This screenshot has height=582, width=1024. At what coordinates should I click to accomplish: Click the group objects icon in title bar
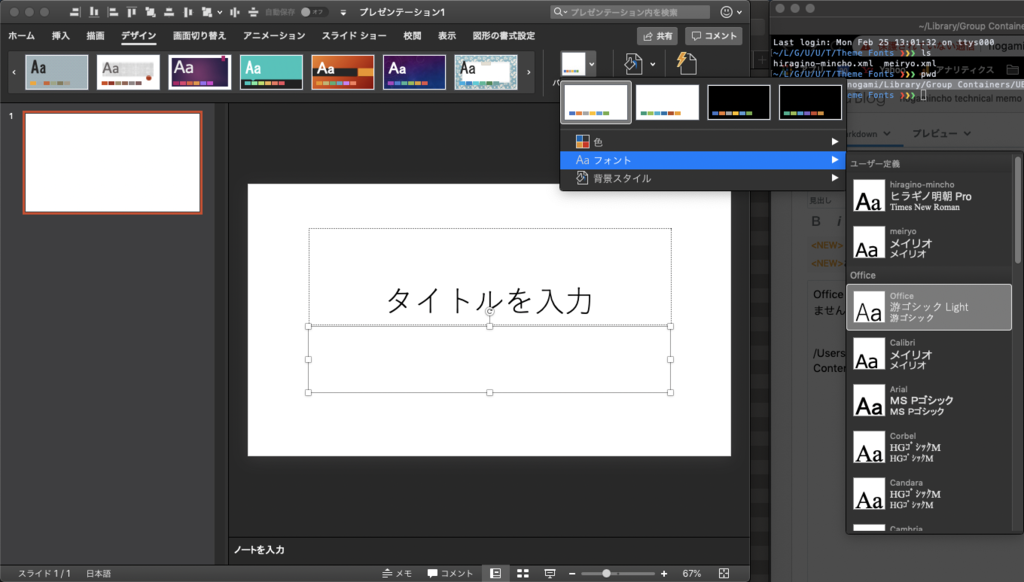150,12
